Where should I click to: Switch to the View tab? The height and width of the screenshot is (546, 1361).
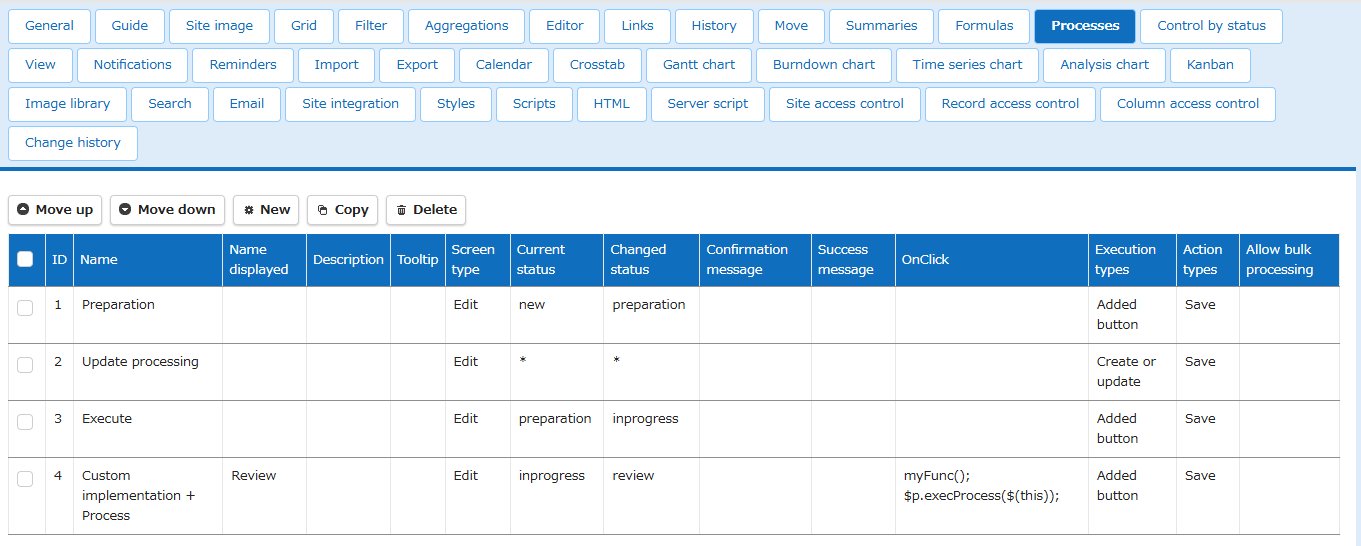[40, 65]
